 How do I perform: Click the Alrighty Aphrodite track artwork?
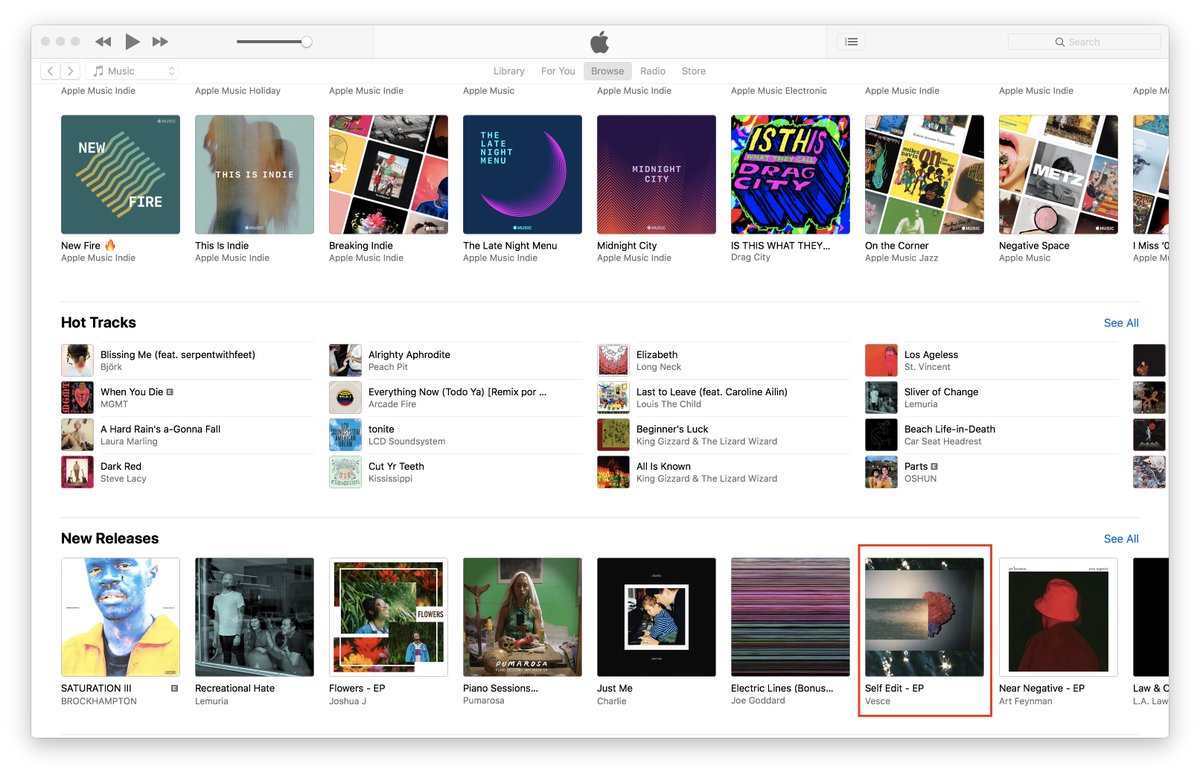(345, 360)
